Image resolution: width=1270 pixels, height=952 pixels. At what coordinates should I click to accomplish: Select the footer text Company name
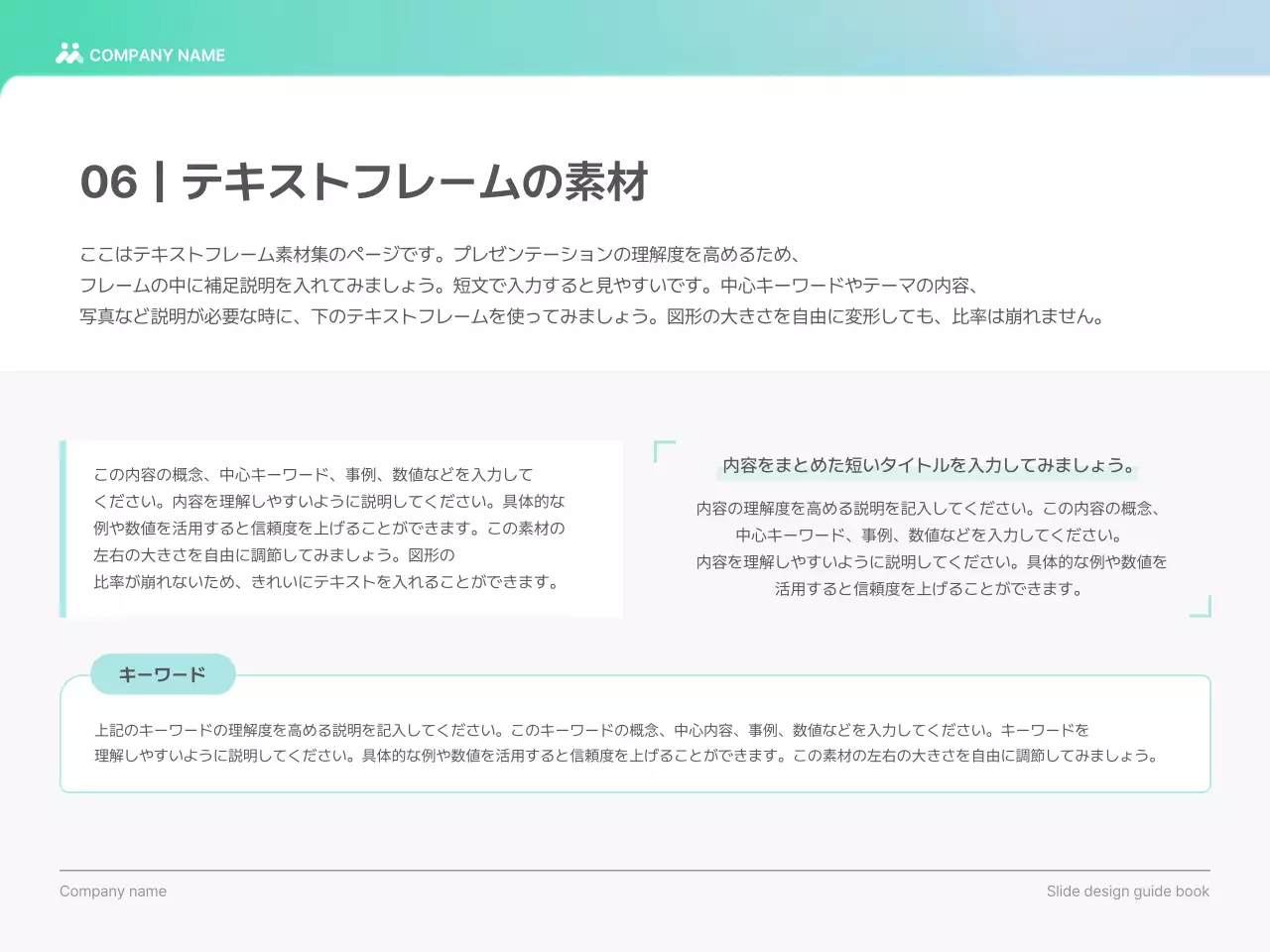point(113,892)
